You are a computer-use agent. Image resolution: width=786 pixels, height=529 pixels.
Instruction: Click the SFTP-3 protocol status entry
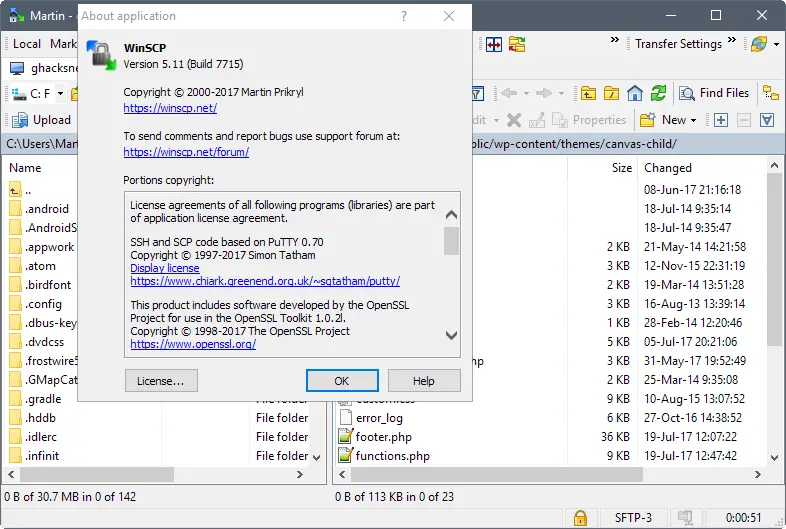pos(633,517)
